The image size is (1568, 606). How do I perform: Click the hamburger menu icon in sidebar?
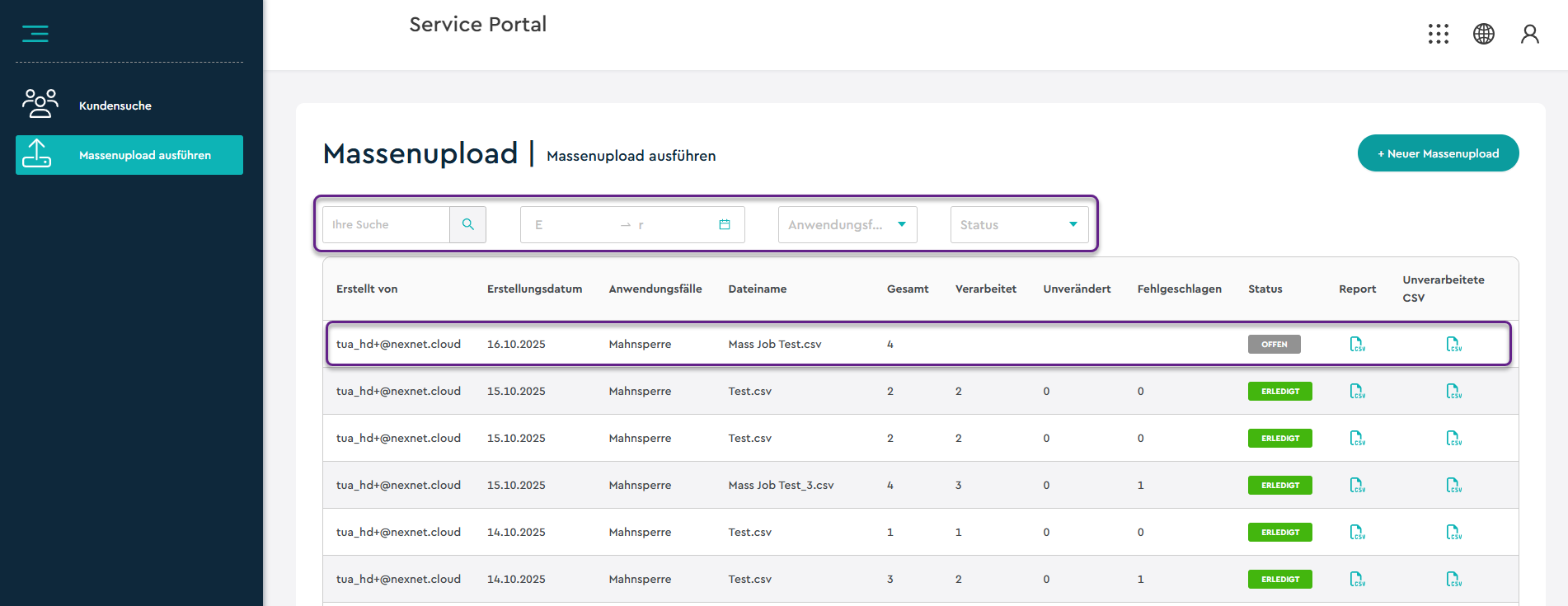point(35,34)
